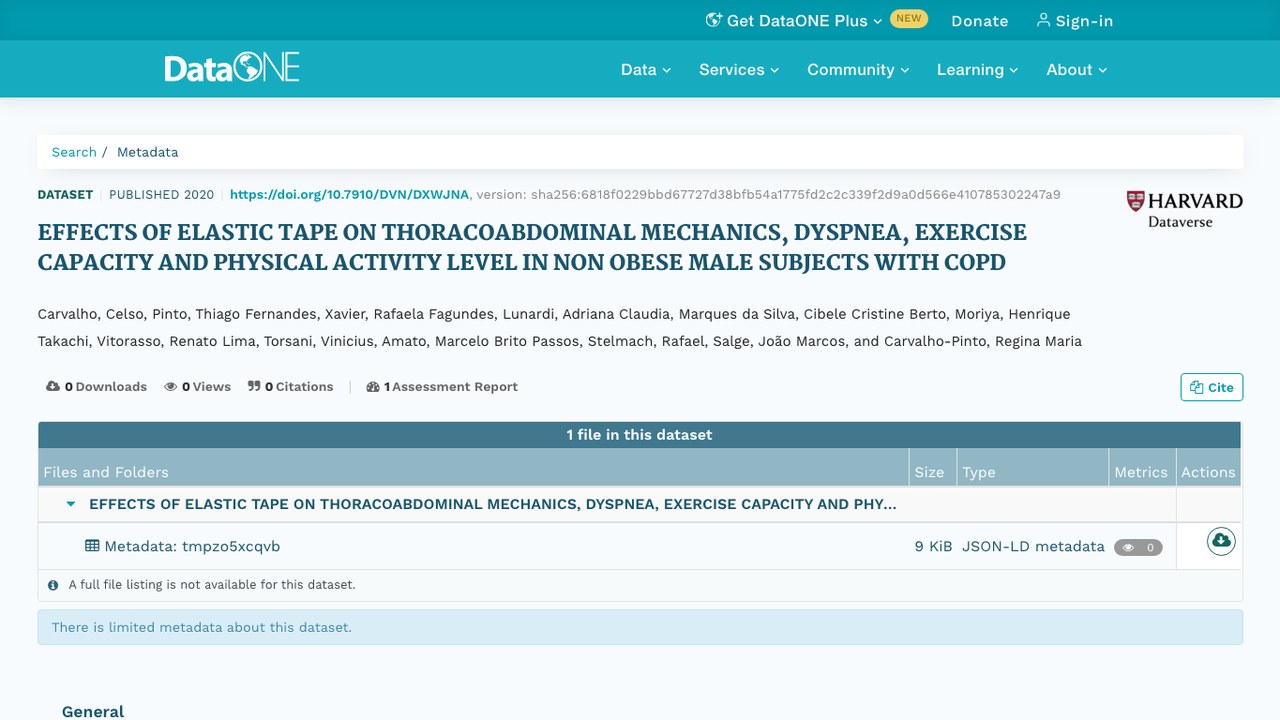Click the Donate link
The image size is (1280, 720).
(x=980, y=21)
